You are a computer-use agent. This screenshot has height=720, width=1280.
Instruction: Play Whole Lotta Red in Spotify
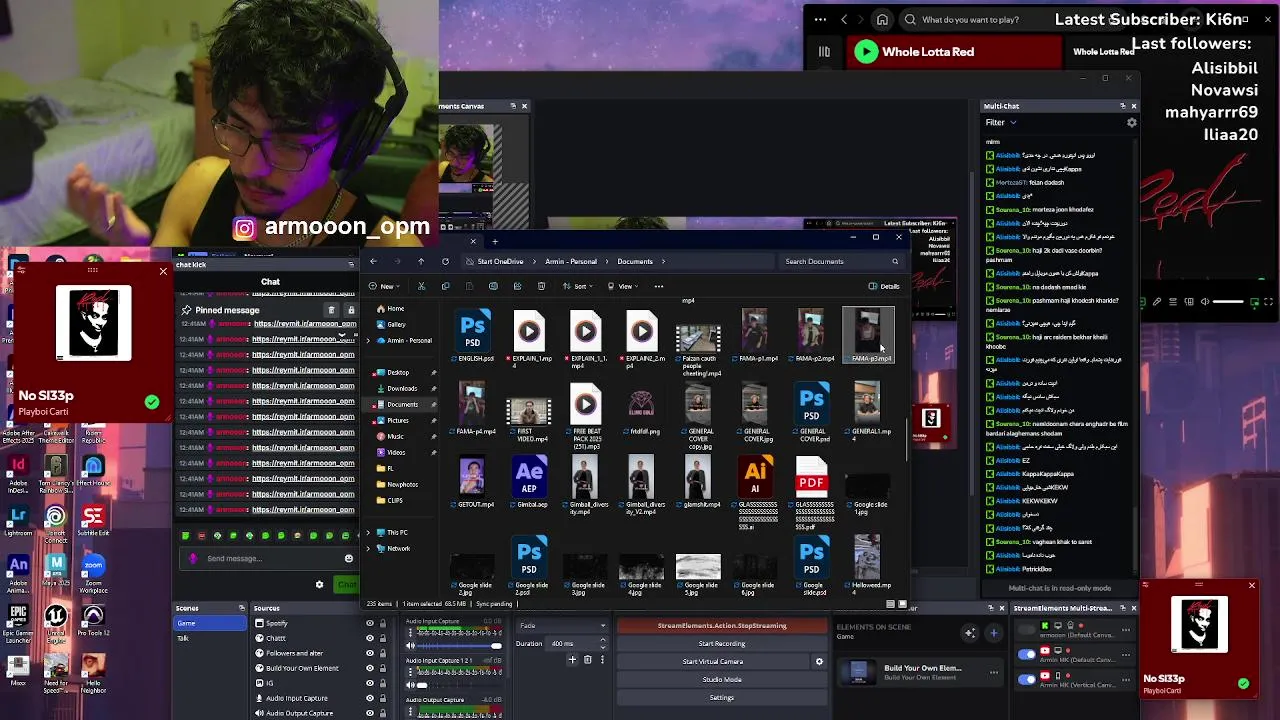click(866, 52)
